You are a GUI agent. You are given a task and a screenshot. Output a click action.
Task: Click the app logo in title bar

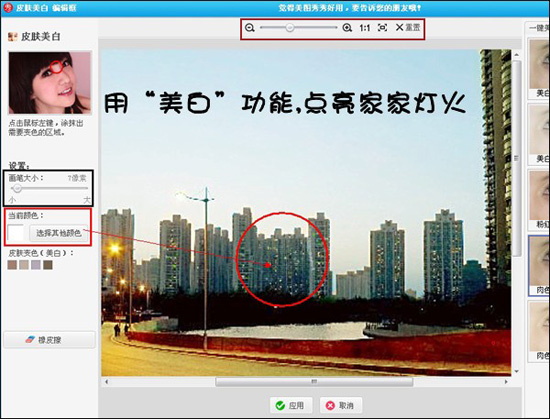[x=7, y=7]
